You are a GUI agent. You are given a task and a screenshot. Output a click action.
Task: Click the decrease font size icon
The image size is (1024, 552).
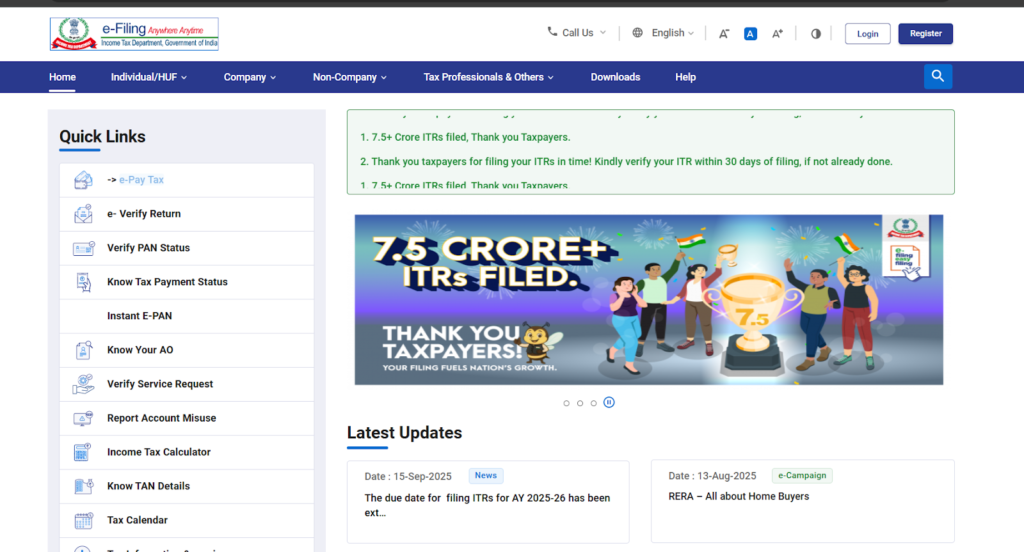(724, 34)
